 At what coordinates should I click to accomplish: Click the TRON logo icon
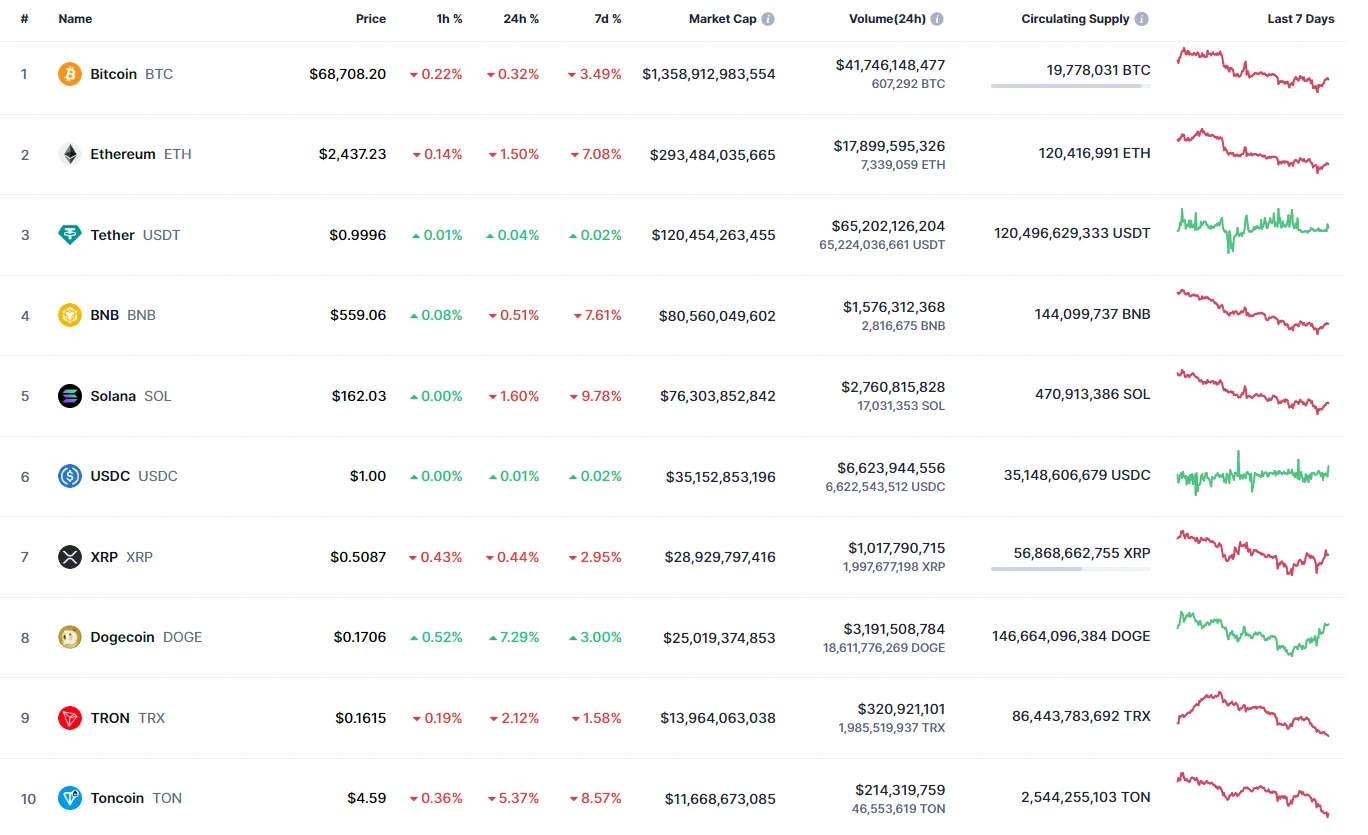[x=70, y=718]
